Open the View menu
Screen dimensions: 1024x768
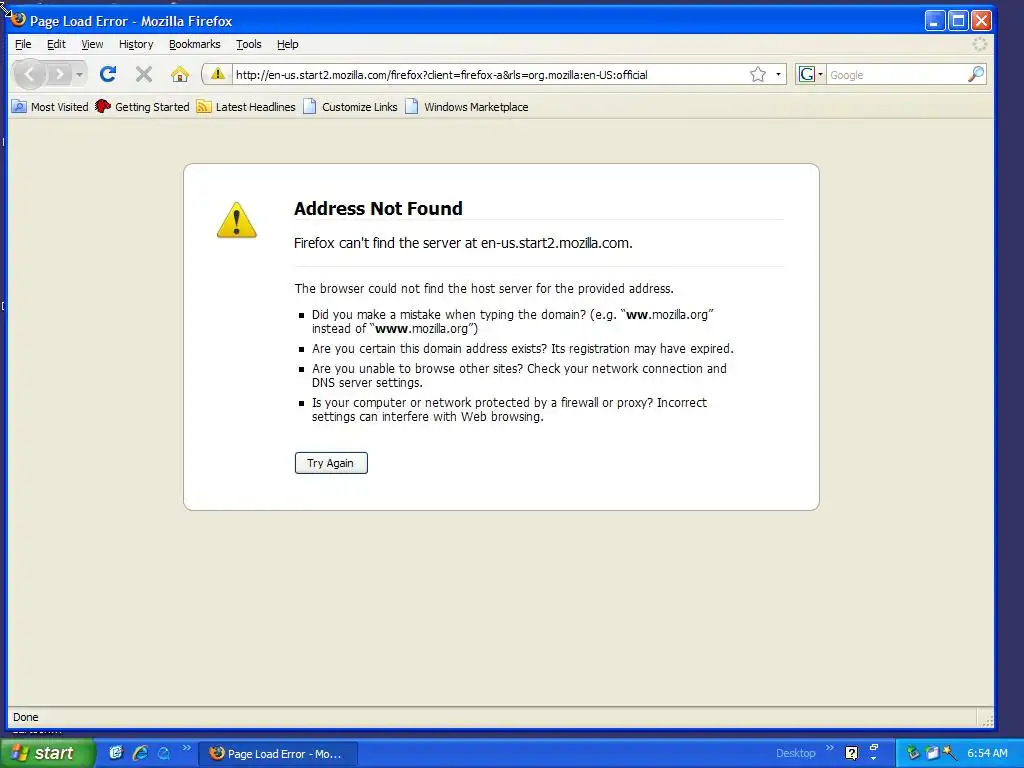(92, 44)
